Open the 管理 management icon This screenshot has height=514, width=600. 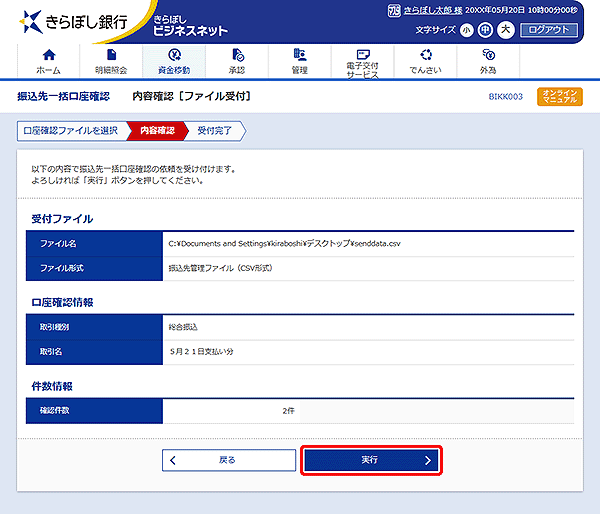tap(300, 55)
